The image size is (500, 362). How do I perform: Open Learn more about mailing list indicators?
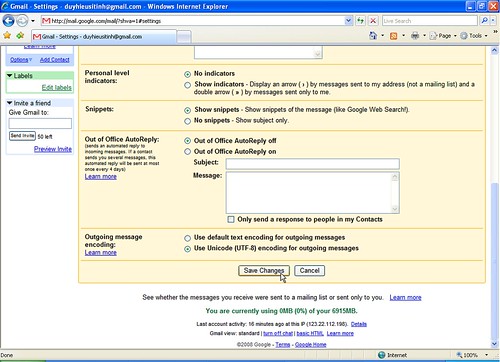[405, 297]
